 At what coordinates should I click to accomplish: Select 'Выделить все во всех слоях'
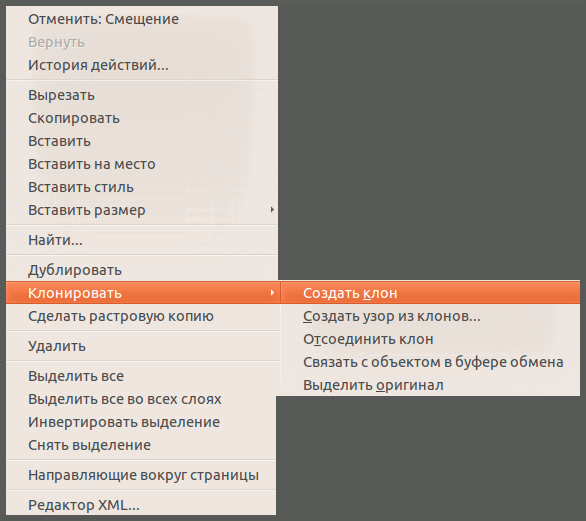coord(142,399)
